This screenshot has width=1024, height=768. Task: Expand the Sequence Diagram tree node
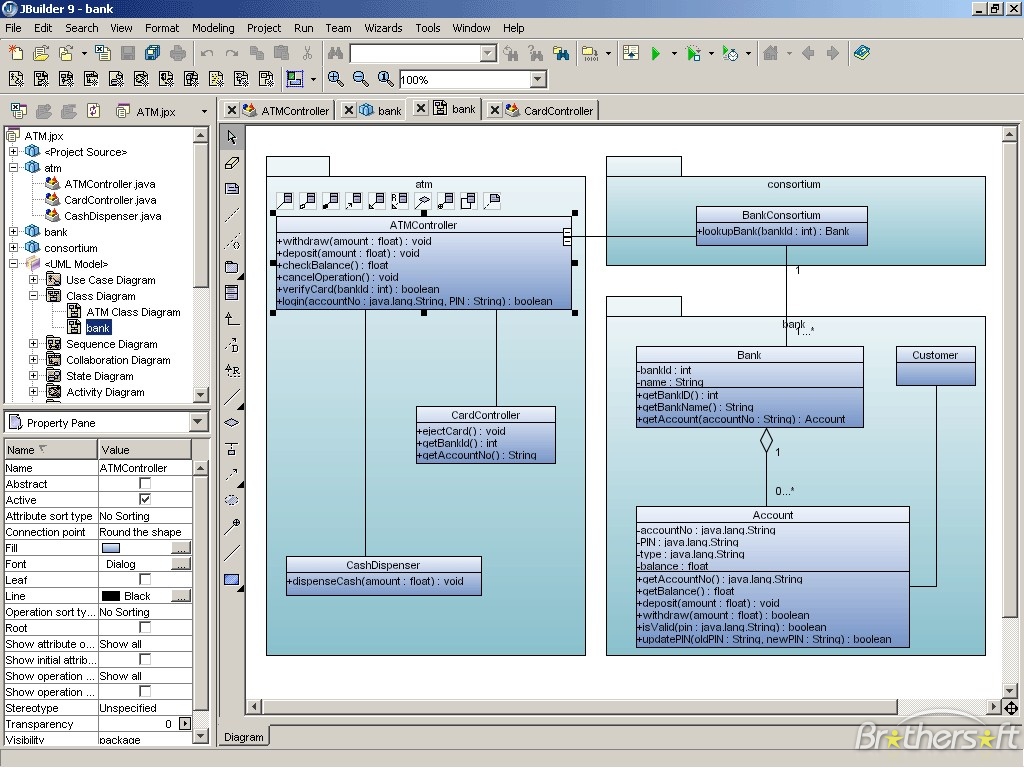tap(34, 344)
